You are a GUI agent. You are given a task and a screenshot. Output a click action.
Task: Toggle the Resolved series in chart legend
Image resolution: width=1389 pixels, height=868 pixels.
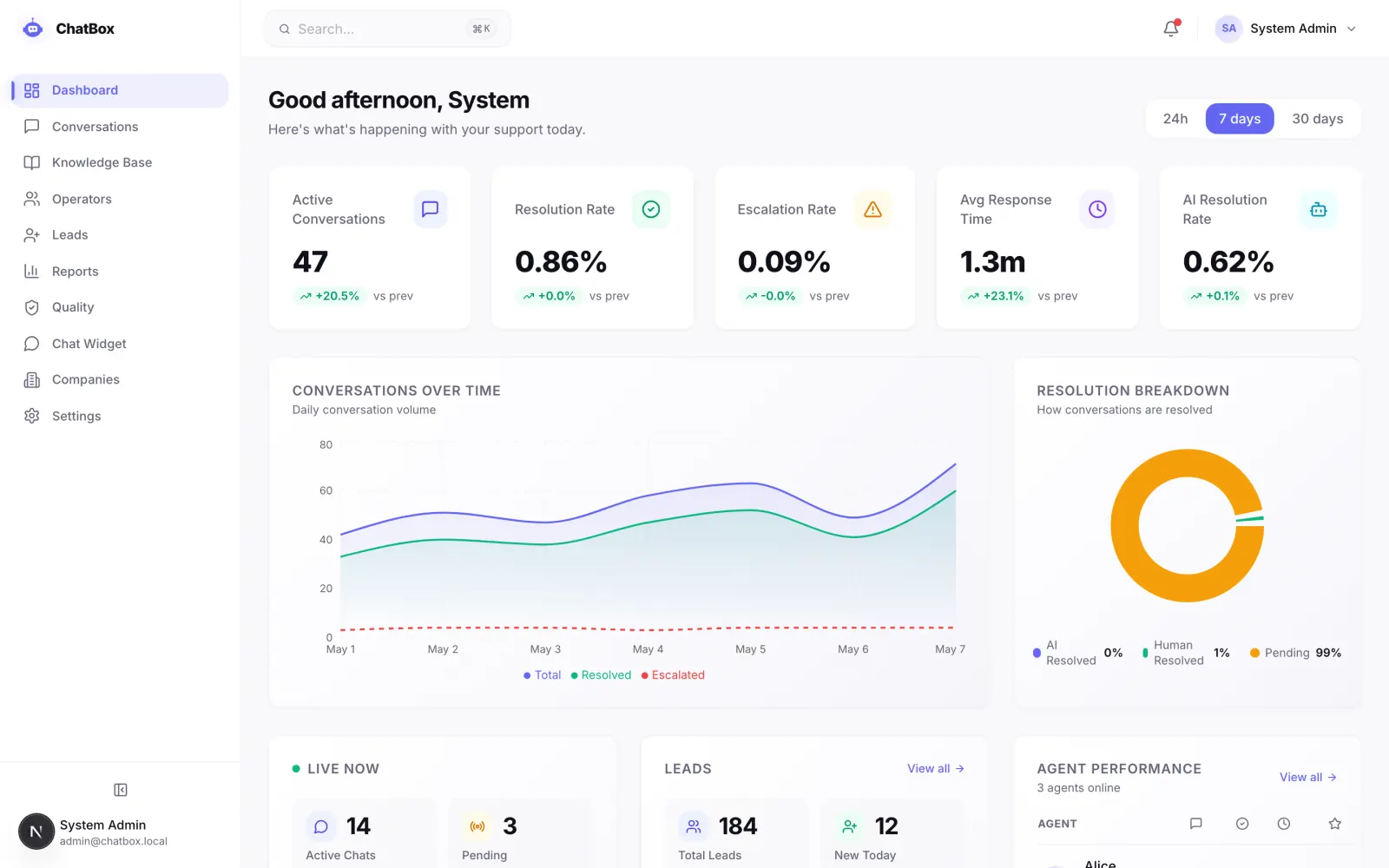601,675
